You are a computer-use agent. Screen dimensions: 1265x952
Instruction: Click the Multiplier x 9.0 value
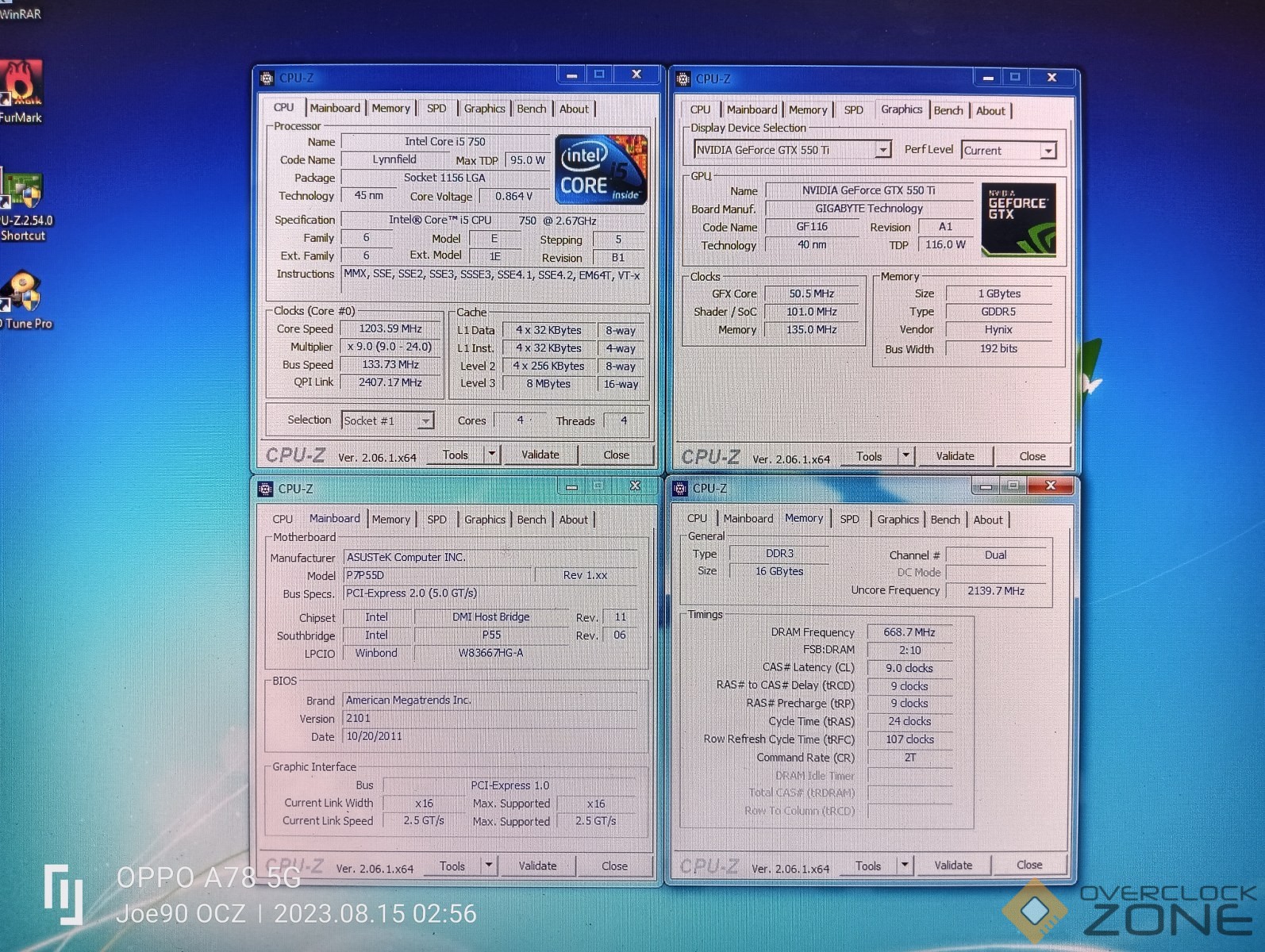tap(390, 347)
